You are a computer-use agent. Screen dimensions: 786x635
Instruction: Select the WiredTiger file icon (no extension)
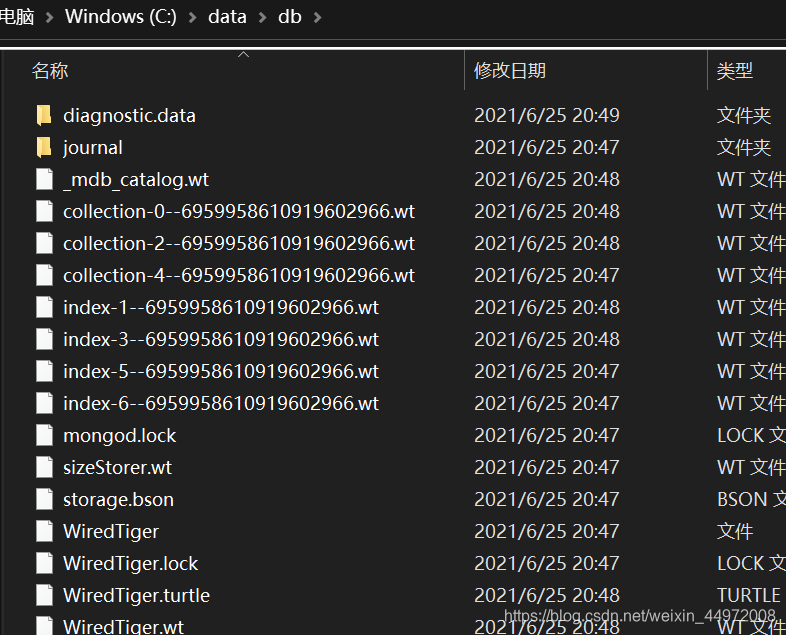click(x=44, y=531)
